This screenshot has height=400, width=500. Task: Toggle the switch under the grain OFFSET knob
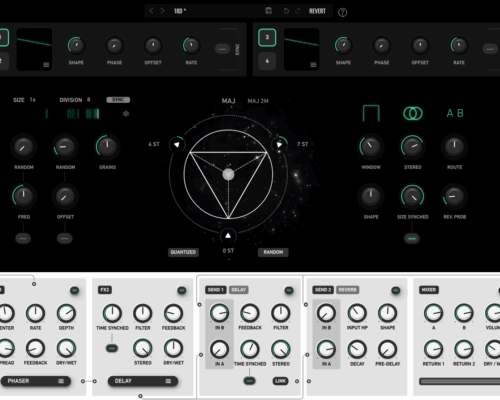point(65,238)
